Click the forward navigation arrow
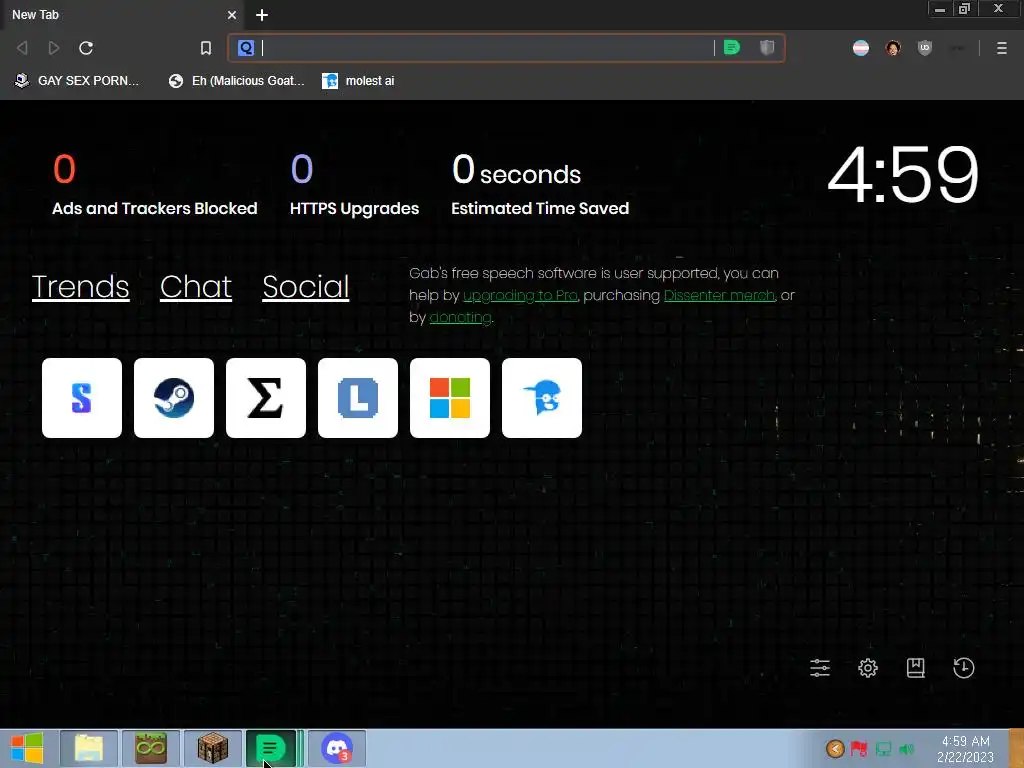 tap(54, 48)
